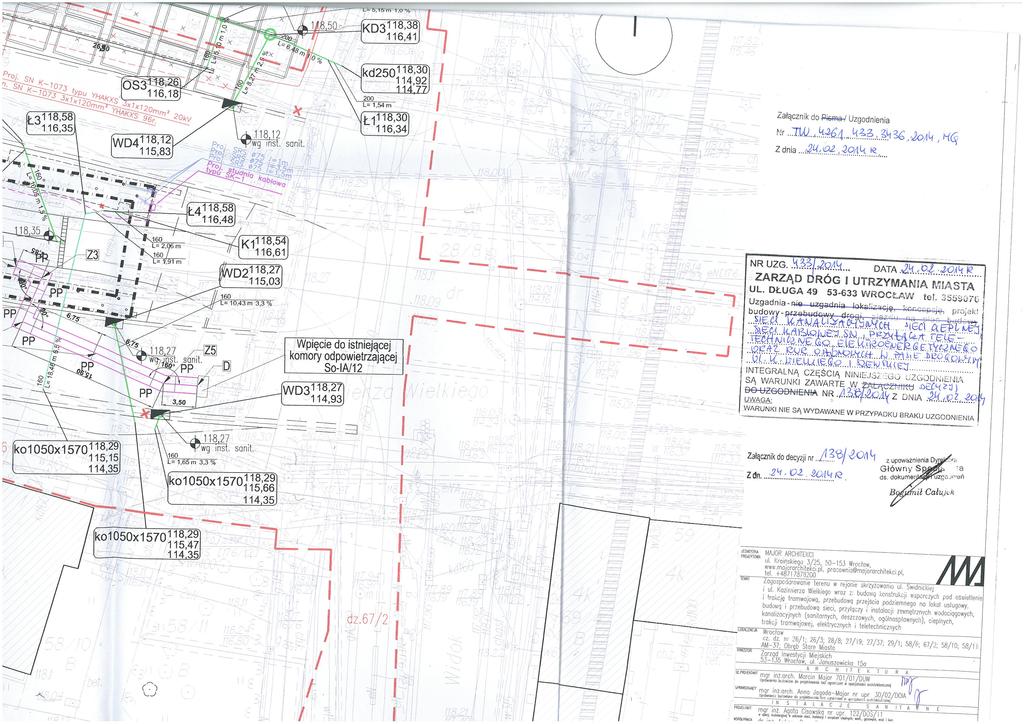Viewport: 1024px width, 724px height.
Task: Click the MA logo in title block
Action: tap(960, 571)
